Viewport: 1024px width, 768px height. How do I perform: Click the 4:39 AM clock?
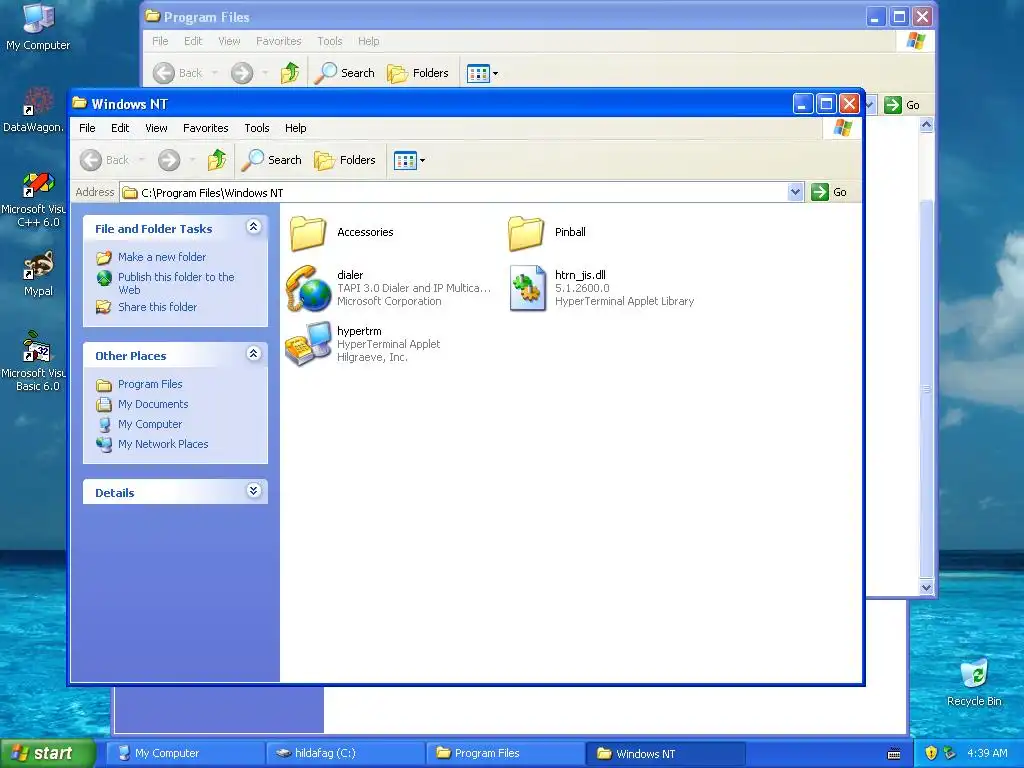click(987, 753)
